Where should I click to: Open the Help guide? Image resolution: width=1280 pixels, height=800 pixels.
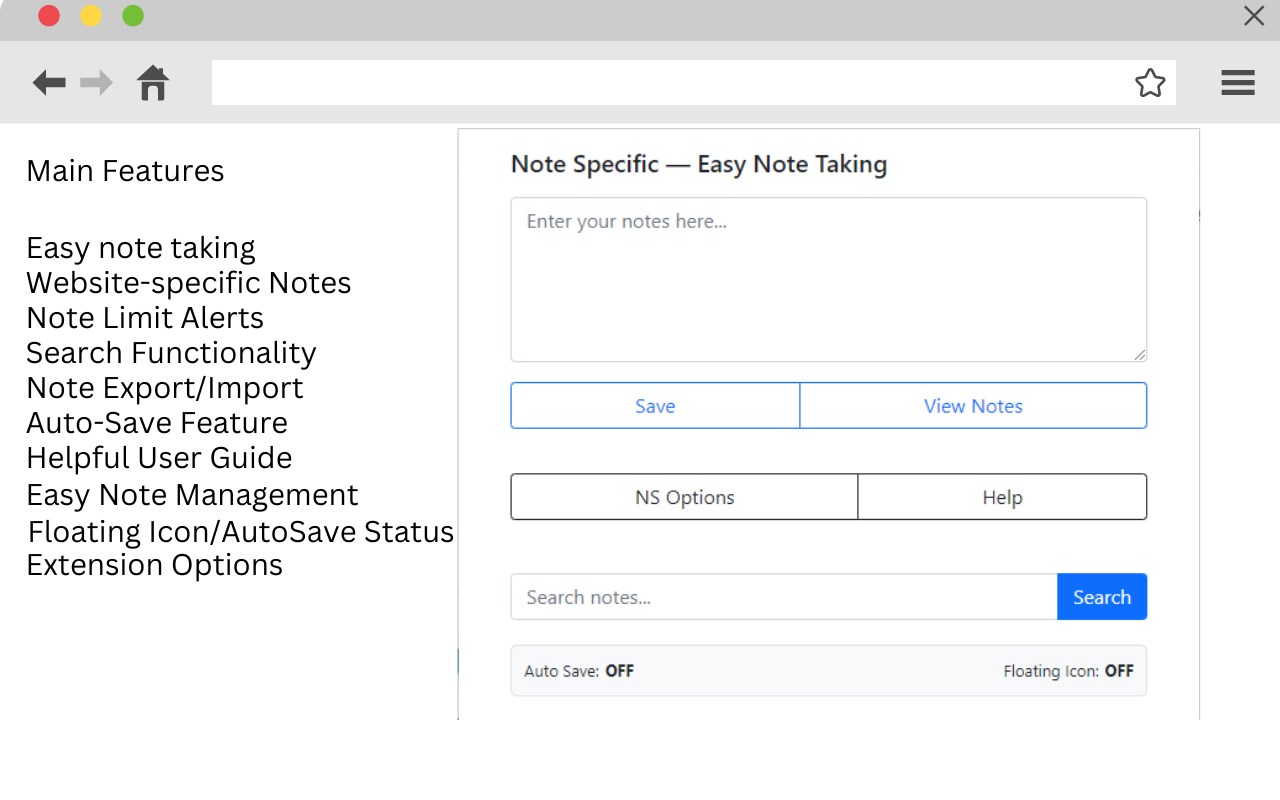click(1002, 497)
